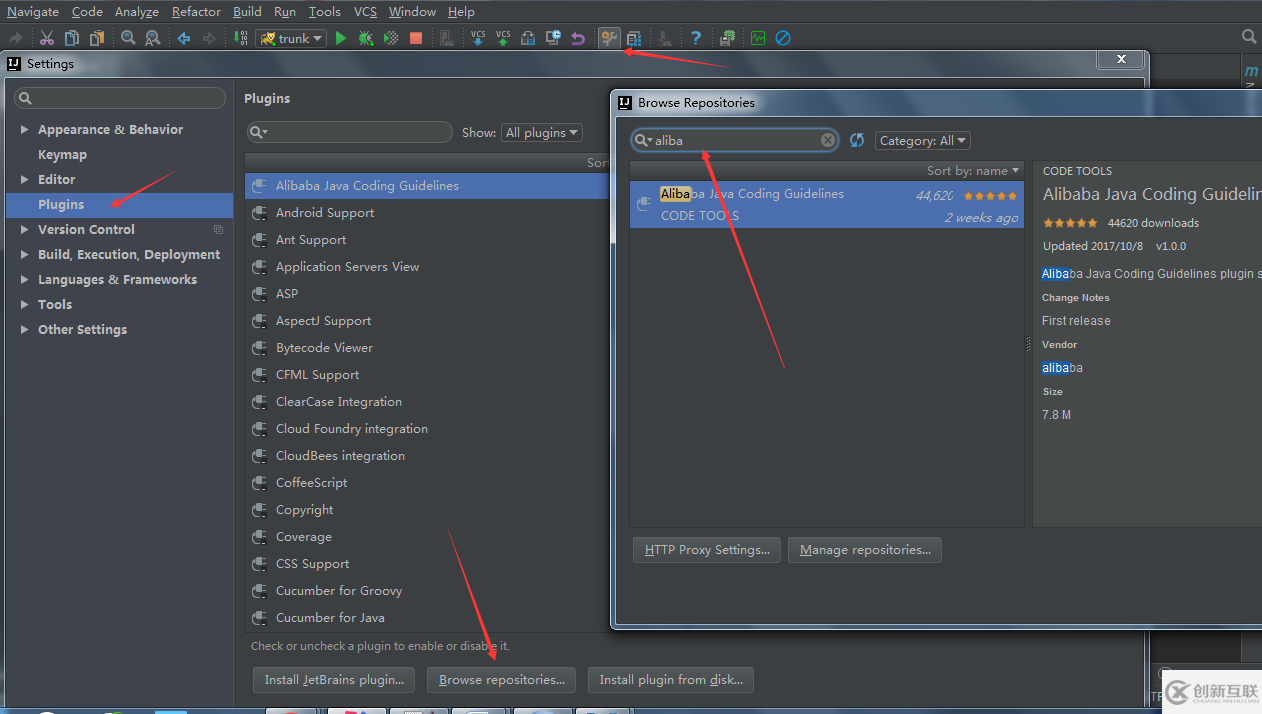Expand the Editor settings node

(x=25, y=180)
